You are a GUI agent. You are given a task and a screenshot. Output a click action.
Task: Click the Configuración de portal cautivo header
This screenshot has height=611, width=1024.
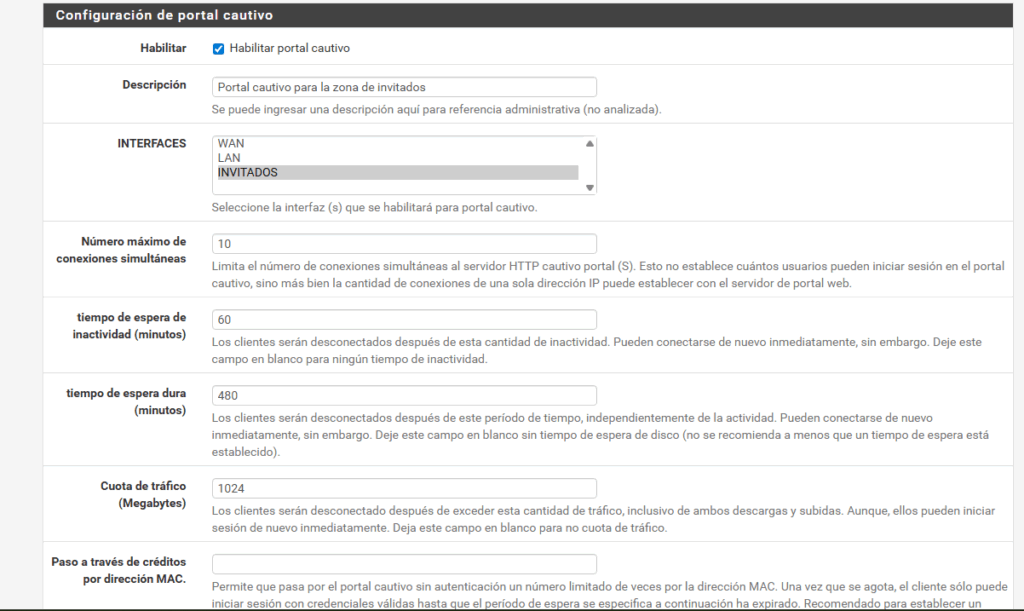click(164, 15)
